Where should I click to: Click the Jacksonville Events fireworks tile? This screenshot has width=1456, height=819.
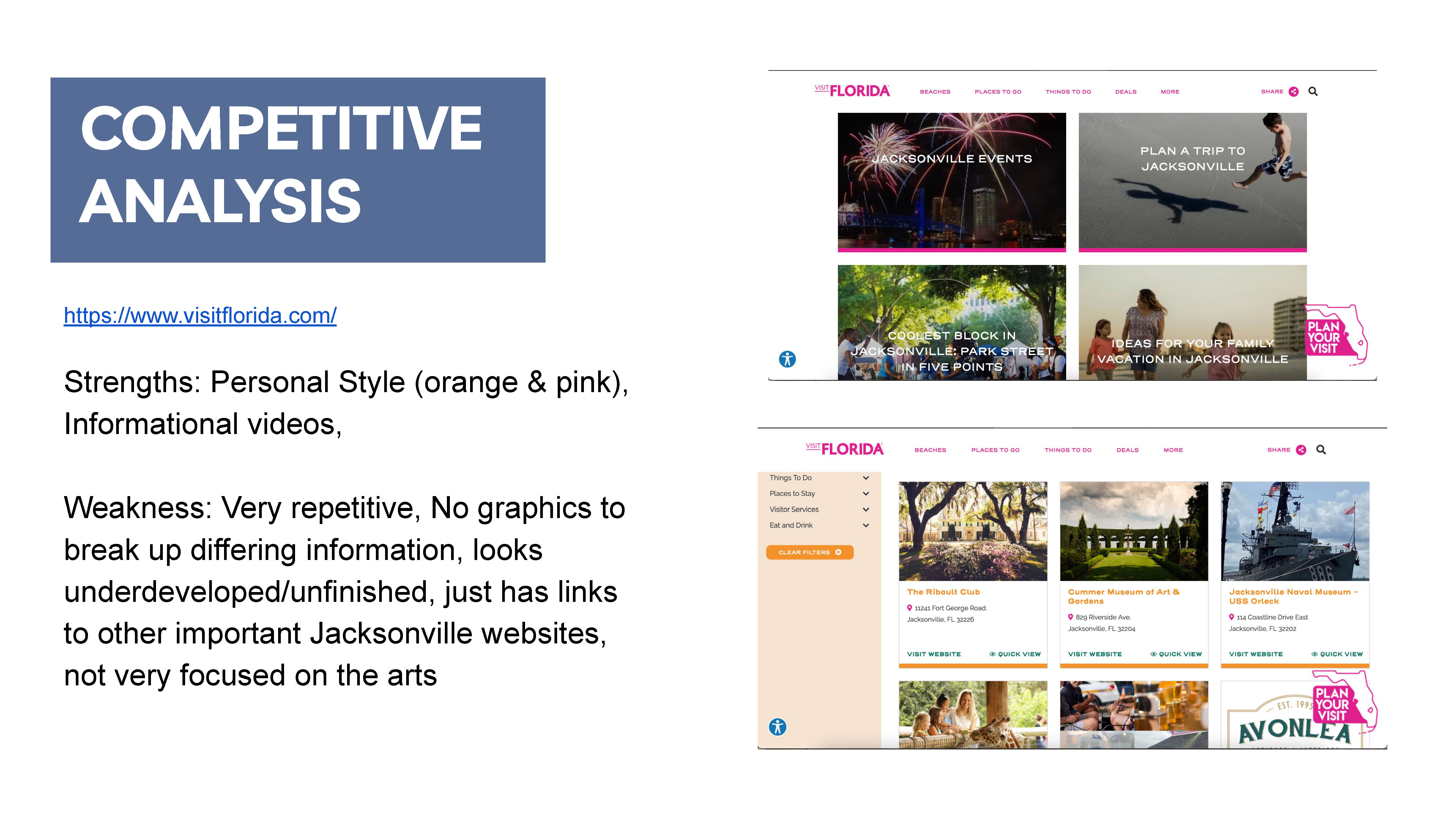[951, 181]
